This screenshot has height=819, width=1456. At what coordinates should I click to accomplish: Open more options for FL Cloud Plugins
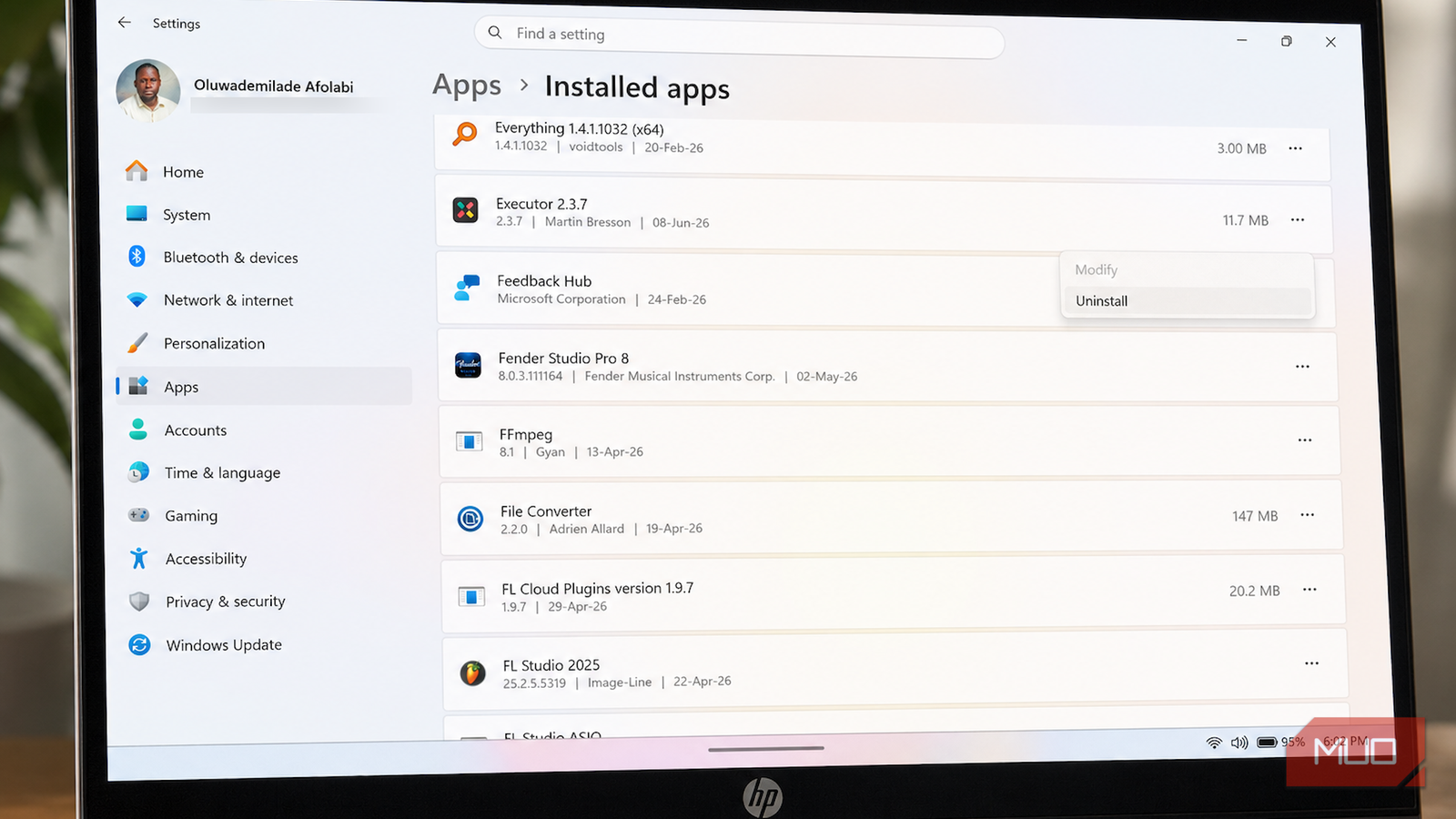click(x=1309, y=589)
